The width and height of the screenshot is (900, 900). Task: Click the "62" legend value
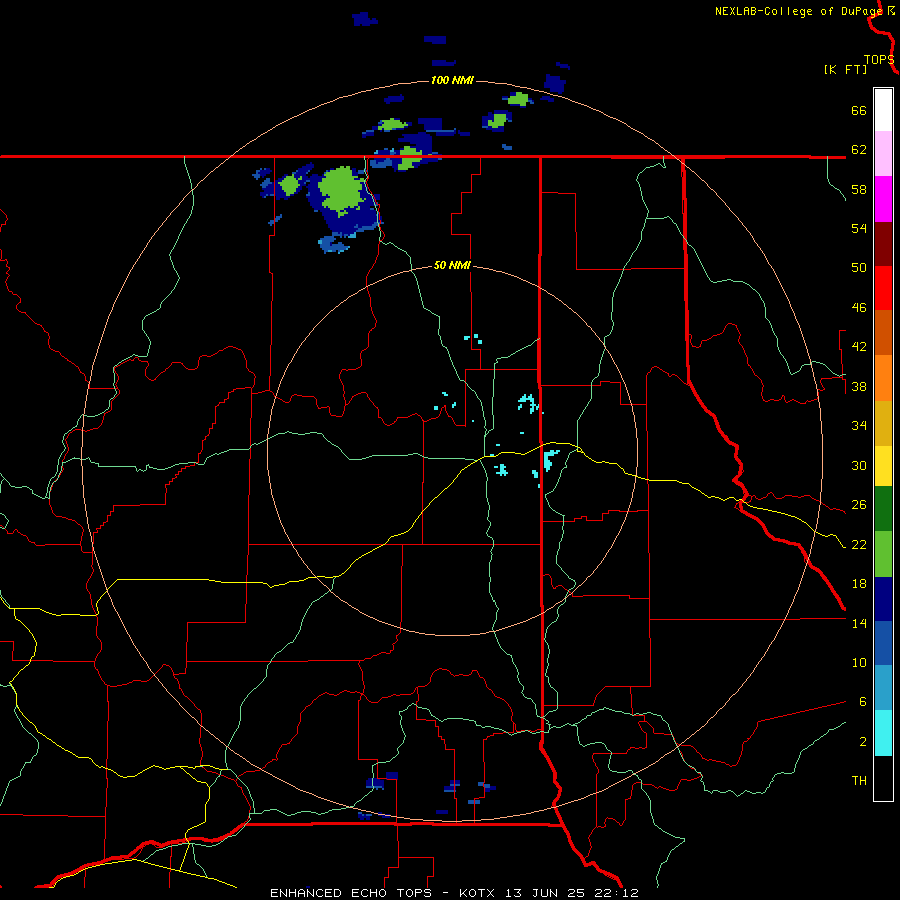tap(859, 150)
